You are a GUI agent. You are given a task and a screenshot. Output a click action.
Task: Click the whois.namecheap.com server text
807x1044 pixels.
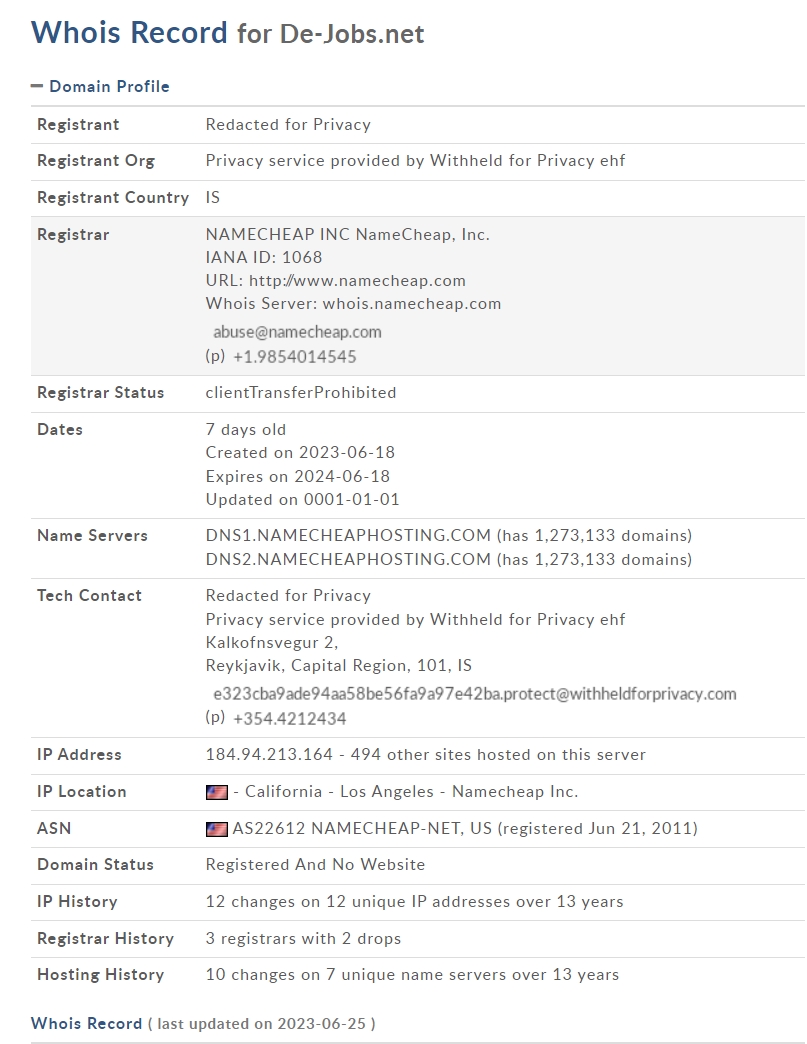411,304
